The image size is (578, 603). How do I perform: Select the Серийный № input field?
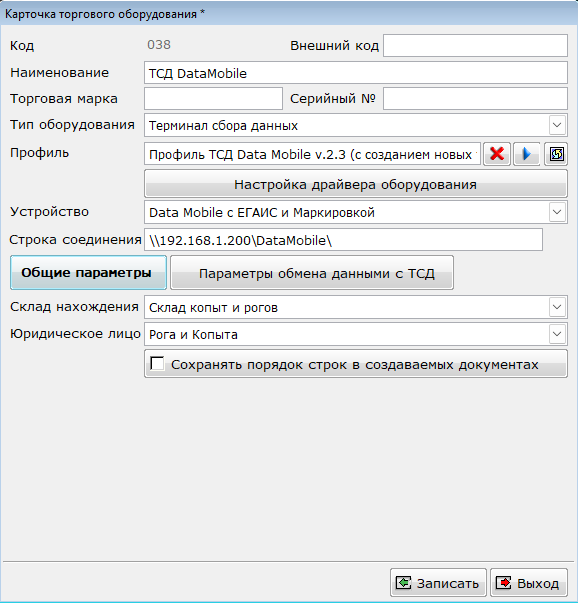(x=475, y=98)
